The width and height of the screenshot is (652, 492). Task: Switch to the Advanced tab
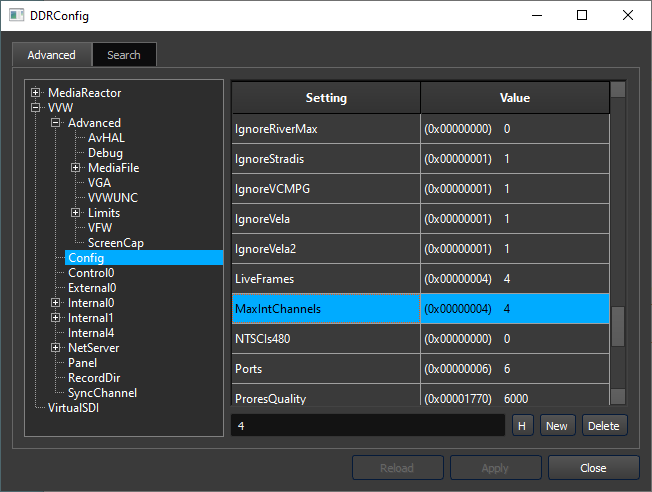(52, 55)
